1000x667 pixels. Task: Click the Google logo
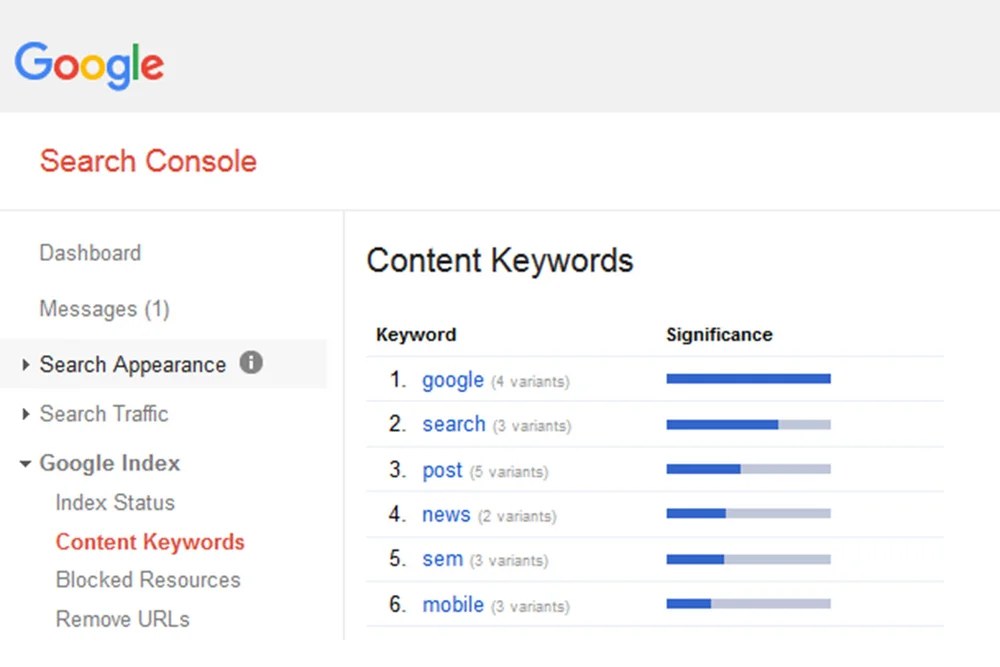click(x=89, y=65)
